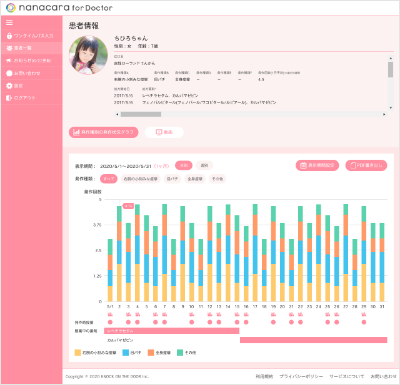The width and height of the screenshot is (400, 385).
Task: Click the speech-bubble inquiry icon in sidebar
Action: tap(9, 73)
